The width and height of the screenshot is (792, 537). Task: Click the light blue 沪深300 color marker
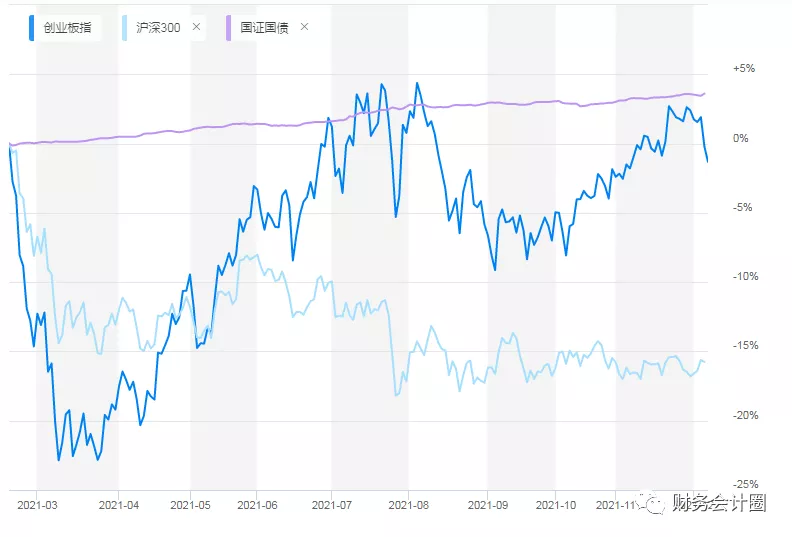pos(124,27)
